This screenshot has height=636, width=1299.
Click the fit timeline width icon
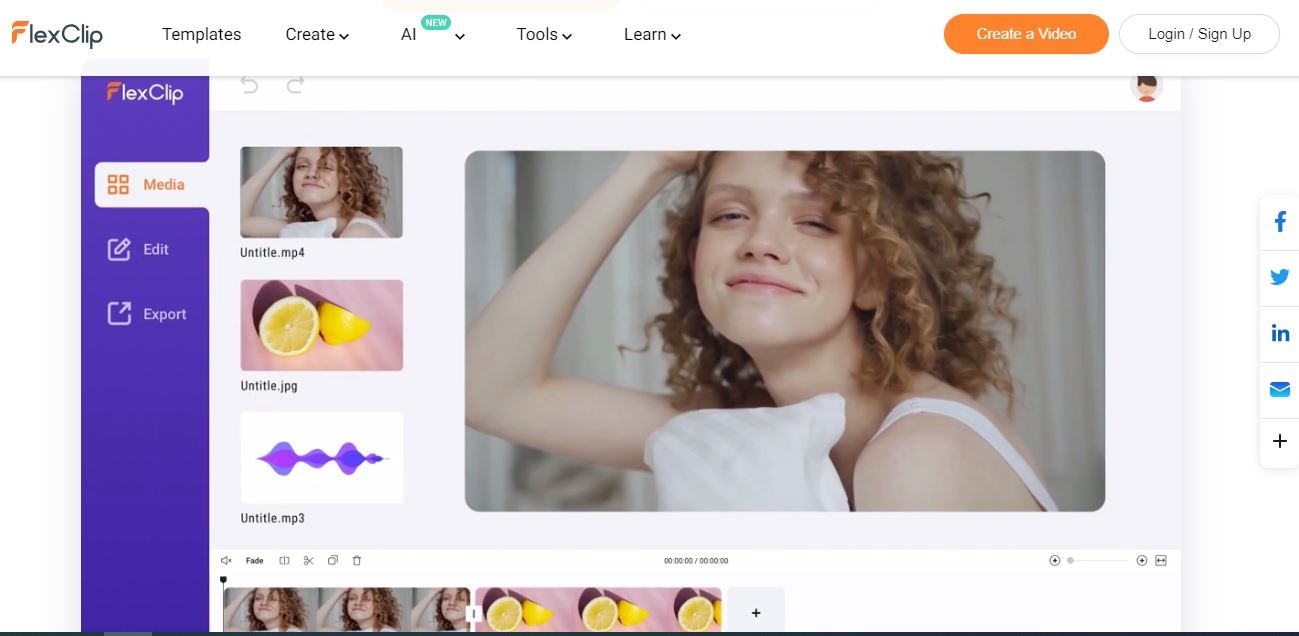point(1161,561)
